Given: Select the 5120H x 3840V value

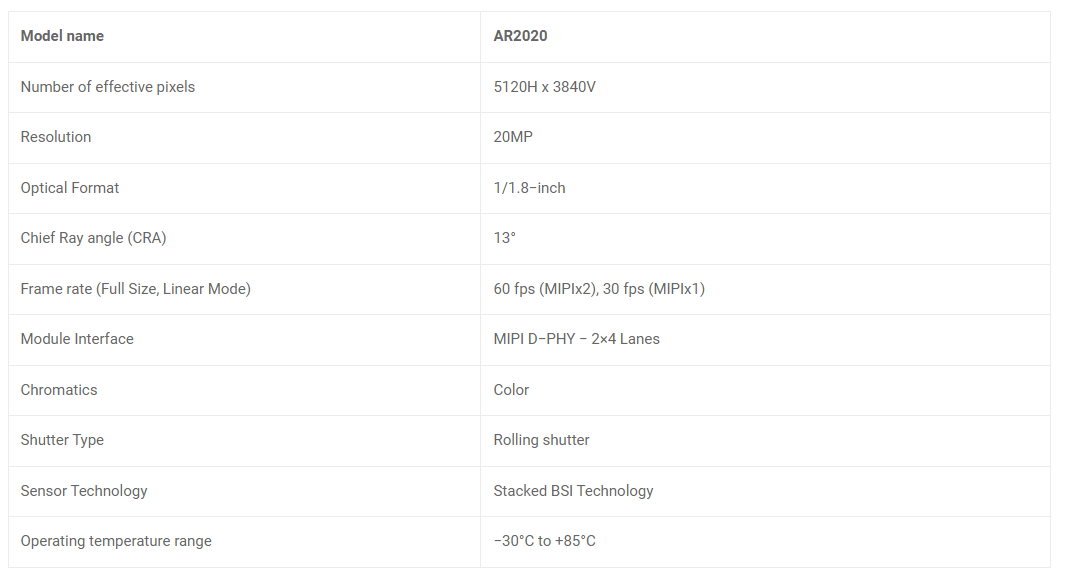Looking at the screenshot, I should coord(544,87).
